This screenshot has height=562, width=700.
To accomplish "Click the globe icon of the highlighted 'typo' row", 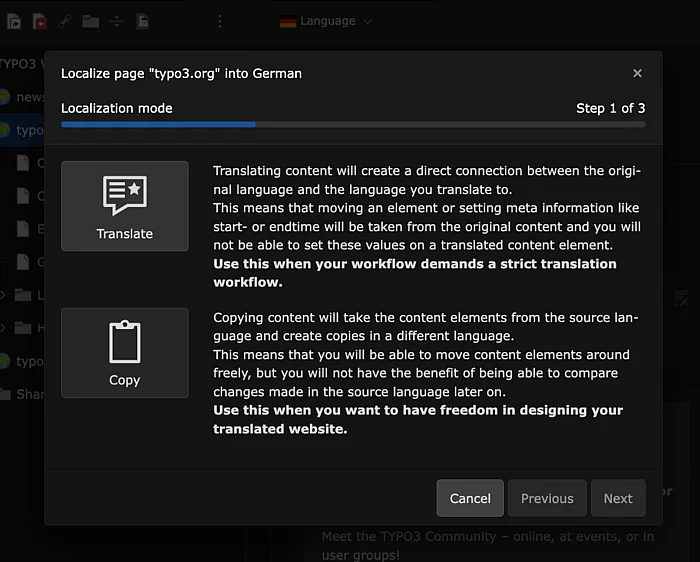I will click(5, 130).
